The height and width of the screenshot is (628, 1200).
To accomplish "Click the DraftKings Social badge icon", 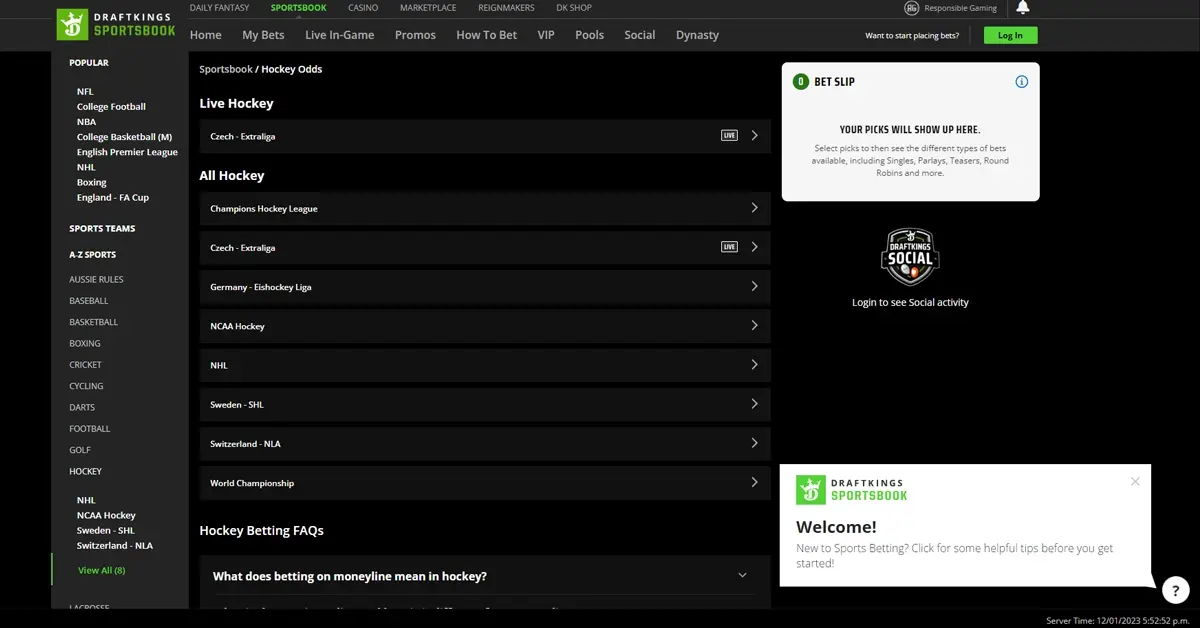I will (x=909, y=257).
